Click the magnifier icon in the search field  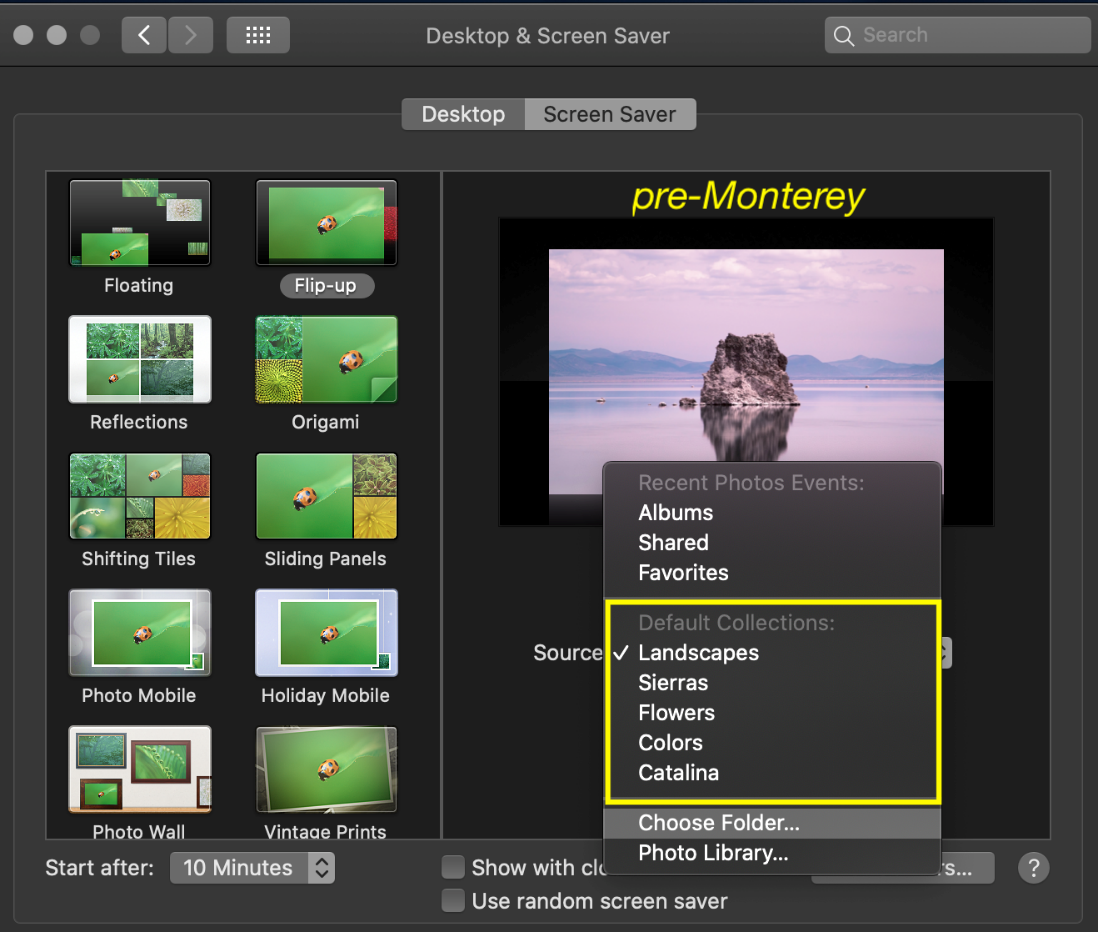844,36
